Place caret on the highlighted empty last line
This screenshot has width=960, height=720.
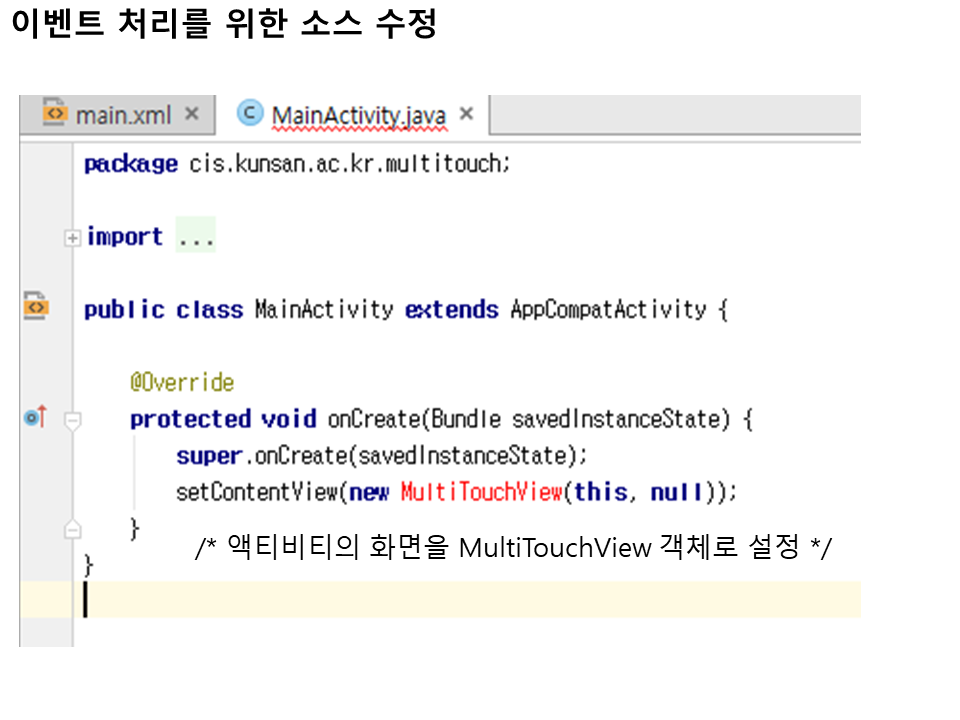(x=400, y=599)
